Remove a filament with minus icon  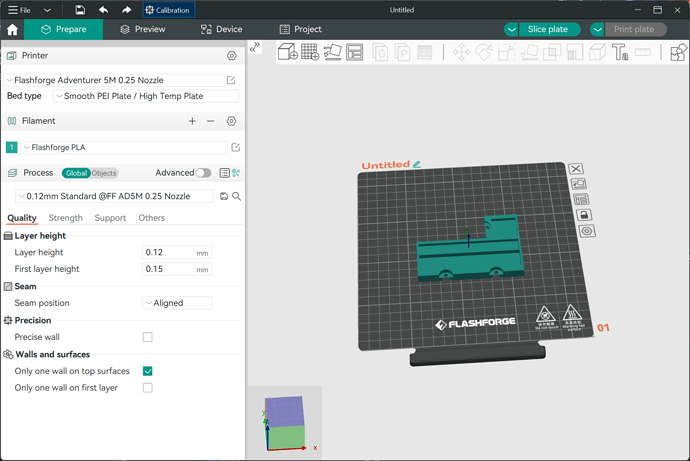point(210,121)
